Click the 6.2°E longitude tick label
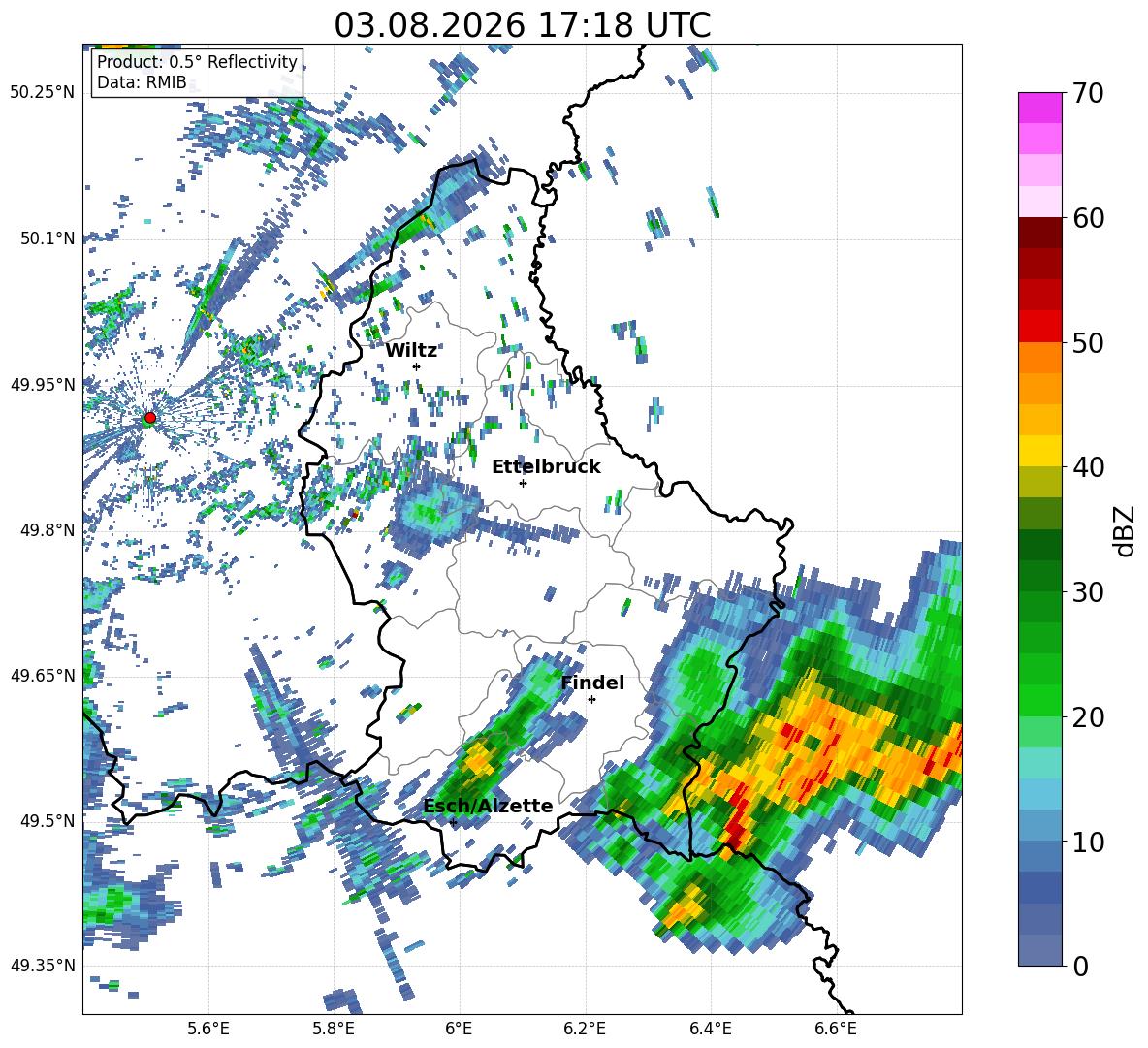Viewport: 1148px width, 1048px height. tap(585, 1029)
